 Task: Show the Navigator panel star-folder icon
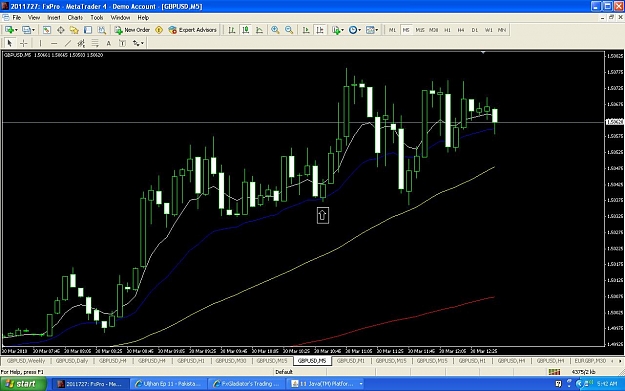coord(74,30)
